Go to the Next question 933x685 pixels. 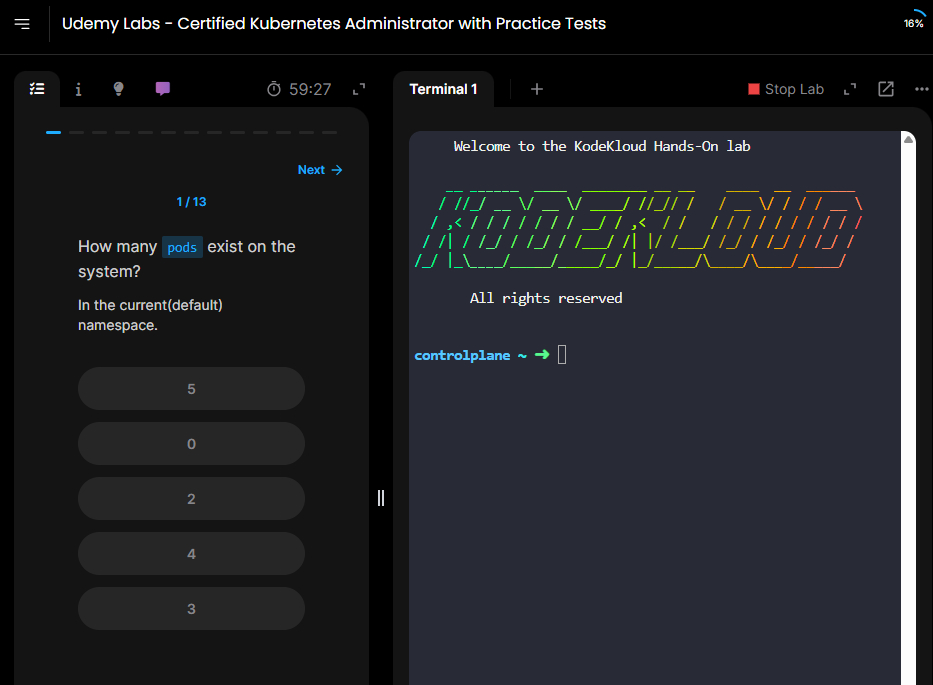[320, 170]
